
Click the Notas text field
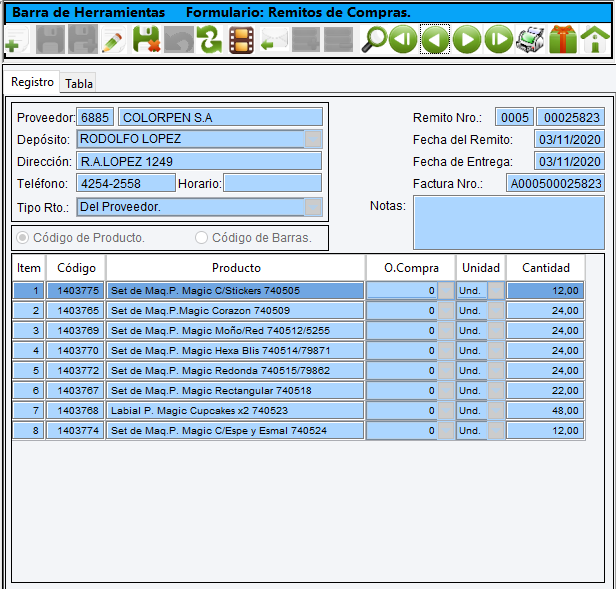[508, 222]
